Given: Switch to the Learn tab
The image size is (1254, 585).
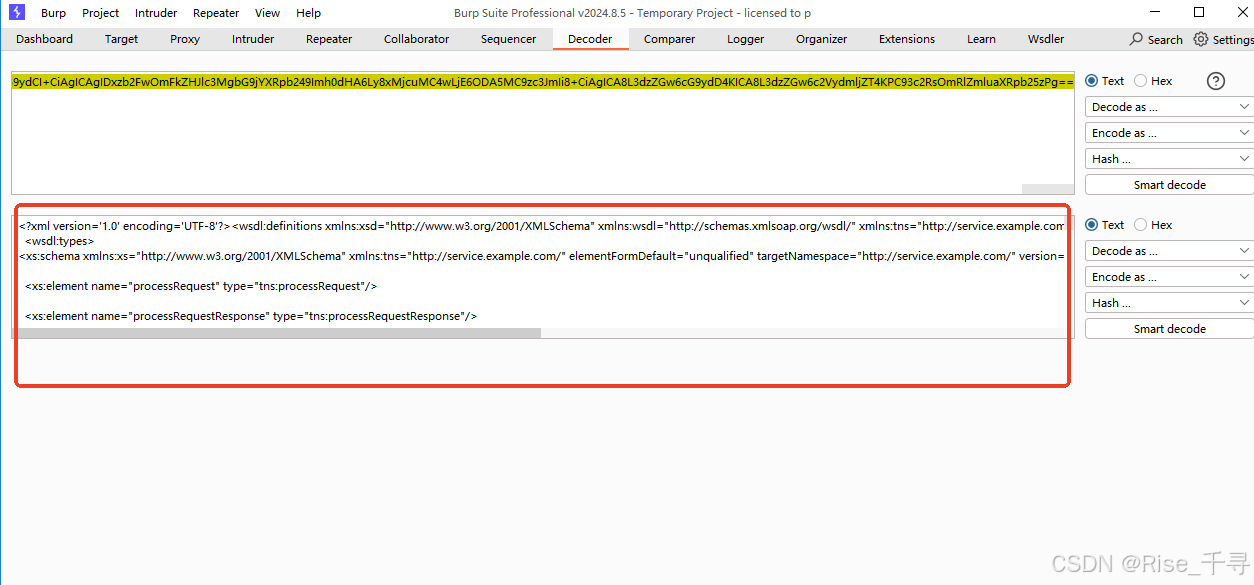Looking at the screenshot, I should 981,39.
